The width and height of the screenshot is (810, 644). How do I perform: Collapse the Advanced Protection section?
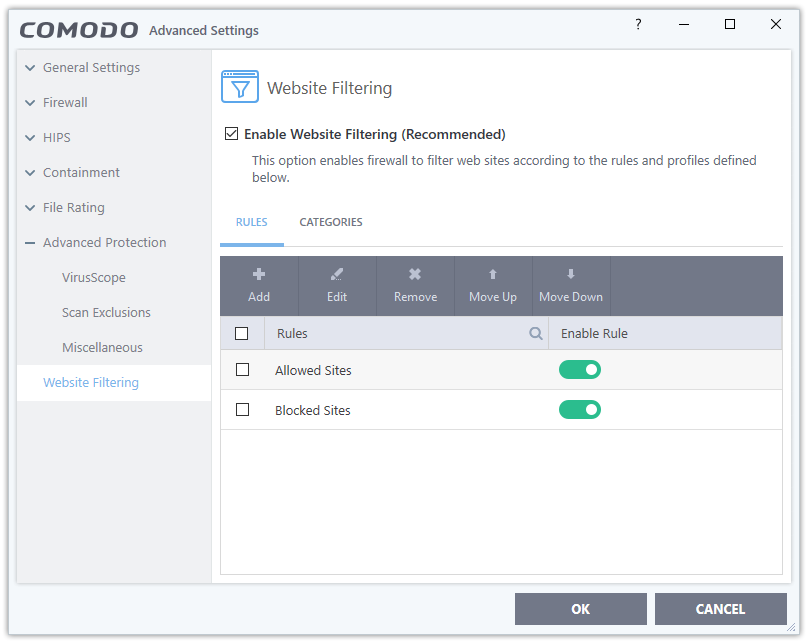104,243
